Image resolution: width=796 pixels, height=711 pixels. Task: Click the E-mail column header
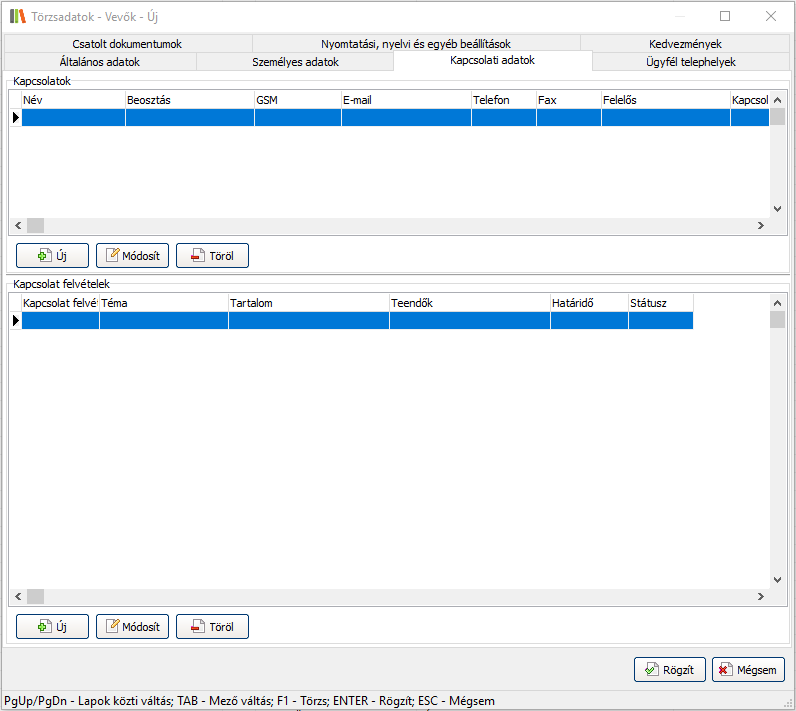[405, 100]
